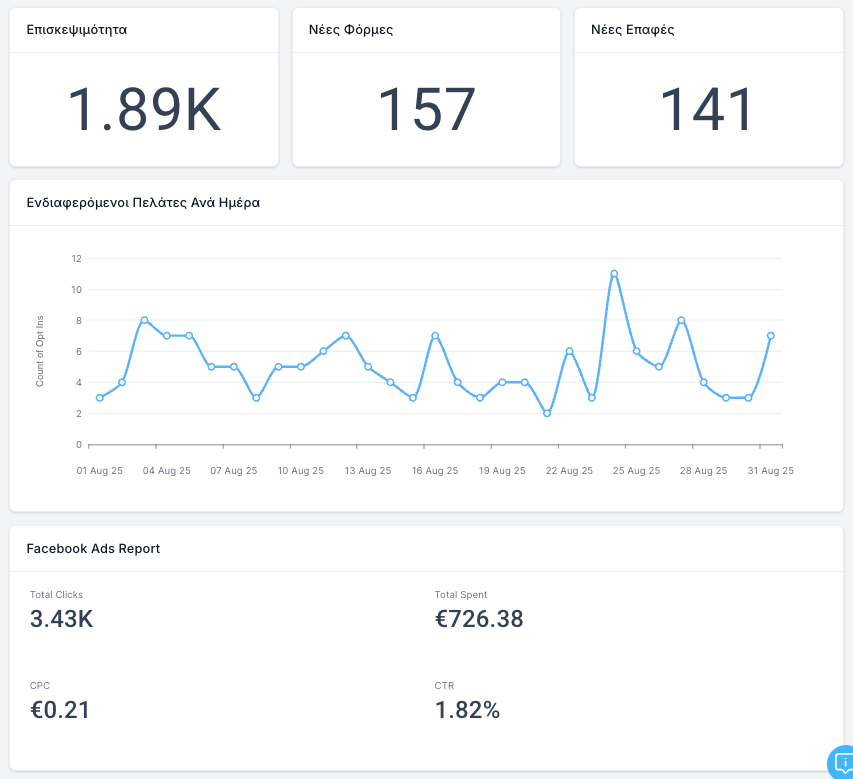Click the 1.89K visits value
Image resolution: width=853 pixels, height=779 pixels.
tap(144, 110)
